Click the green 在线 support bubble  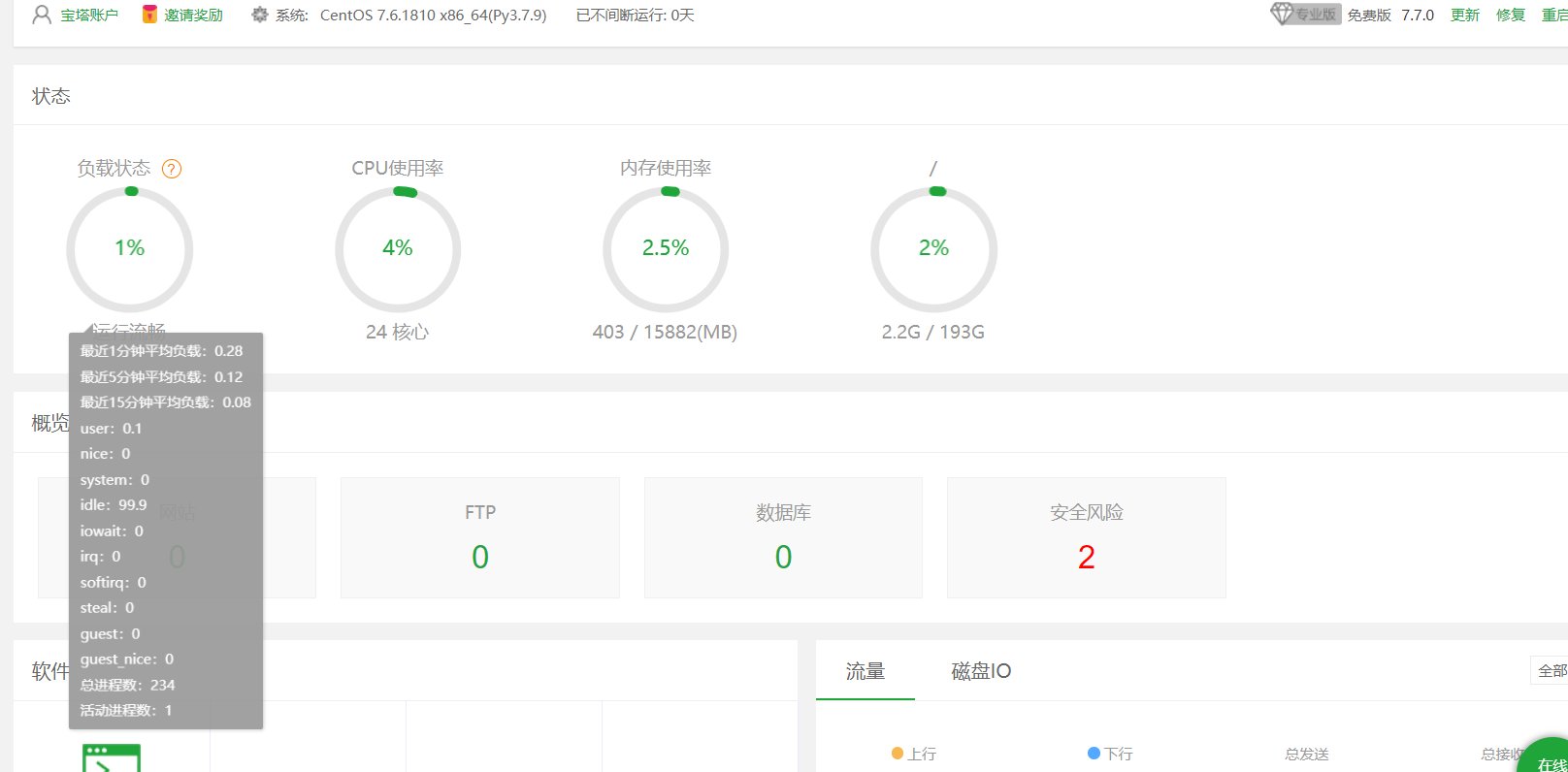tap(1549, 760)
